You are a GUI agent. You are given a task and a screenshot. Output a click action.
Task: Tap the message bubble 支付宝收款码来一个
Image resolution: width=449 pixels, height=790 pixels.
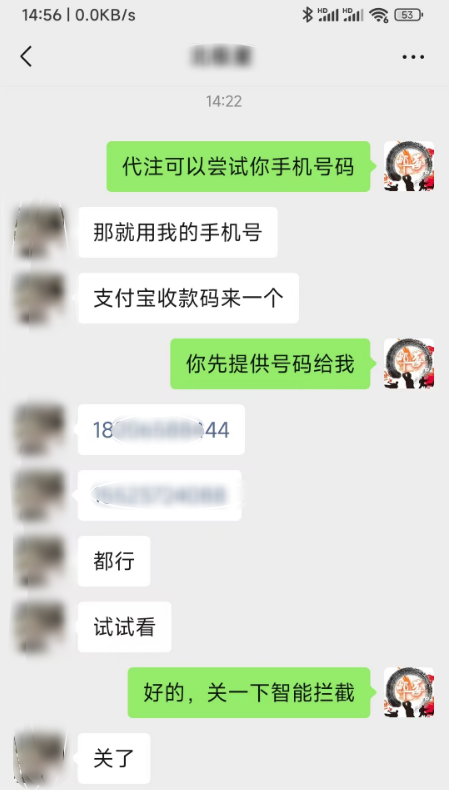(x=188, y=298)
